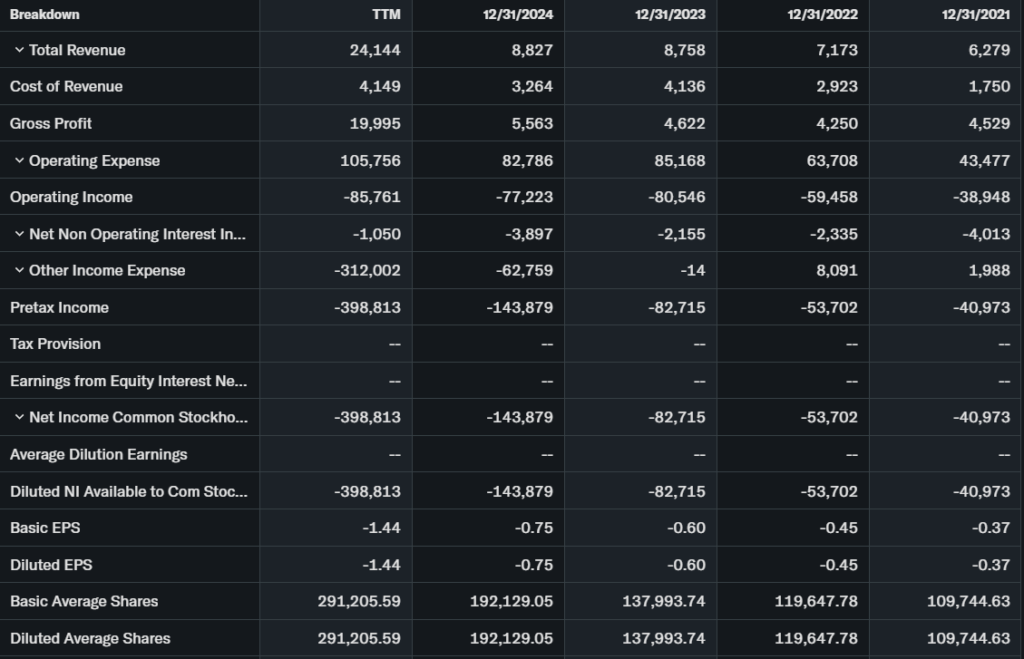Toggle the Other Income Expense chevron
1024x659 pixels.
[x=19, y=271]
